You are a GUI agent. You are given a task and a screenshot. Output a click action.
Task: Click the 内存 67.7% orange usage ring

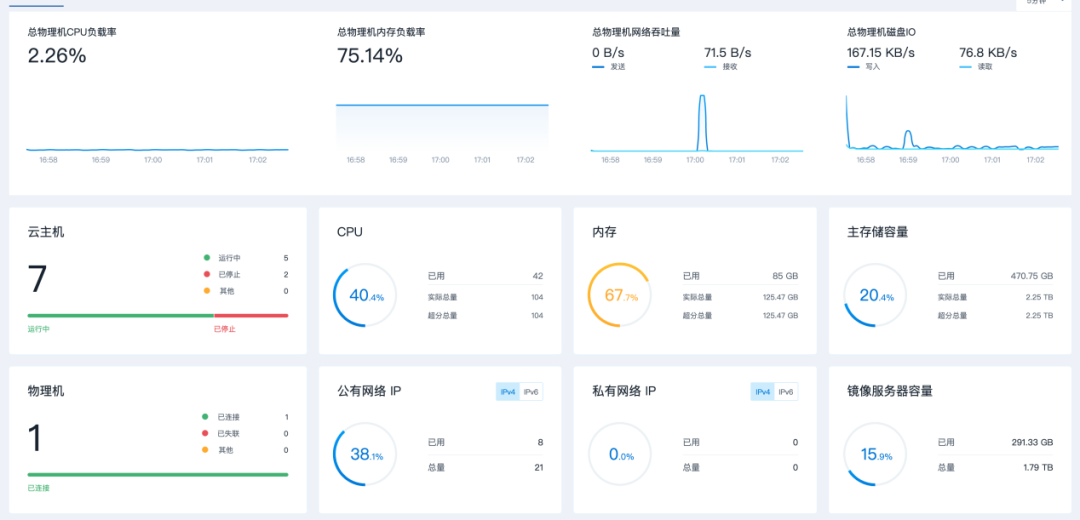(620, 296)
